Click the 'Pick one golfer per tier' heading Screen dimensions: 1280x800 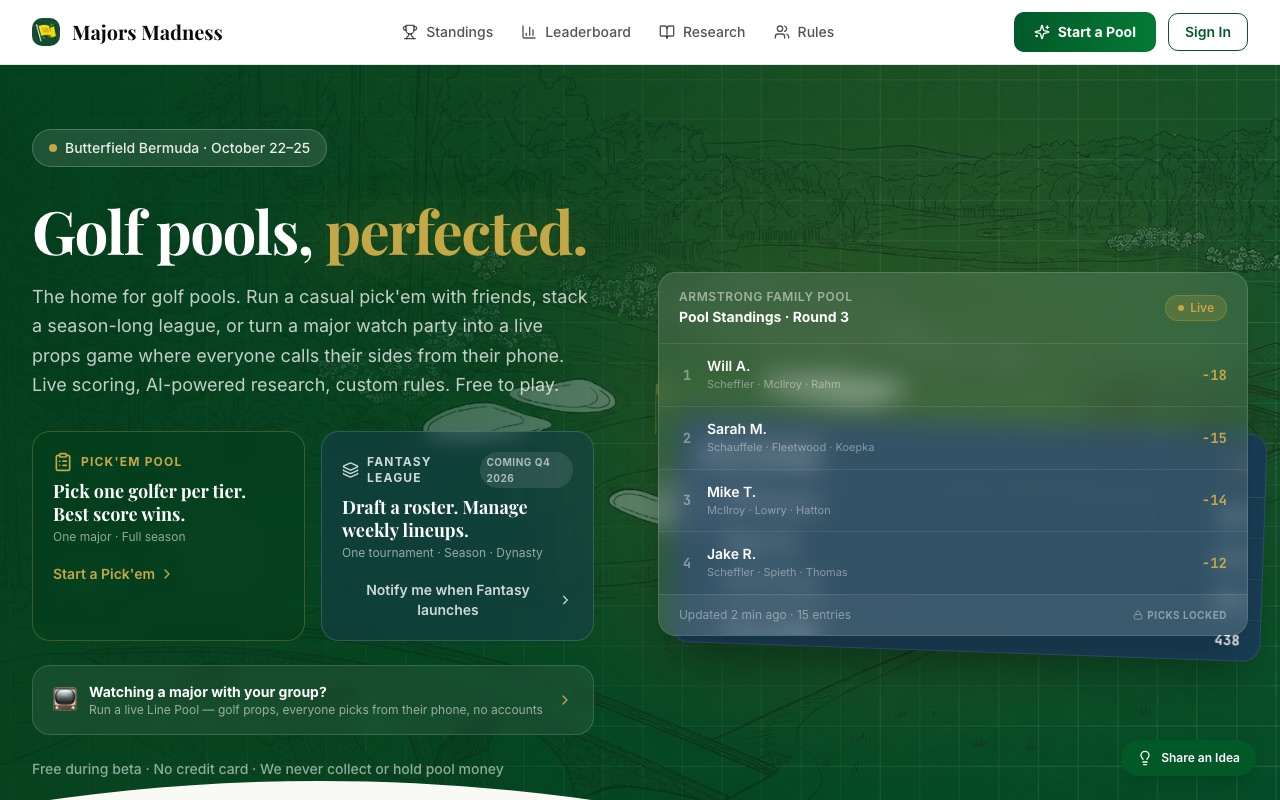[x=149, y=503]
